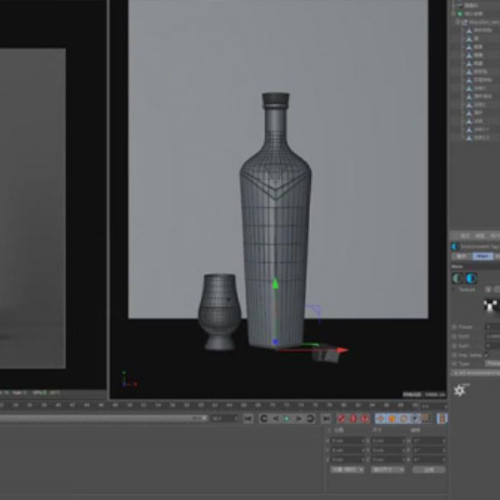
Task: Click the green Y-axis arrow handle
Action: (275, 284)
